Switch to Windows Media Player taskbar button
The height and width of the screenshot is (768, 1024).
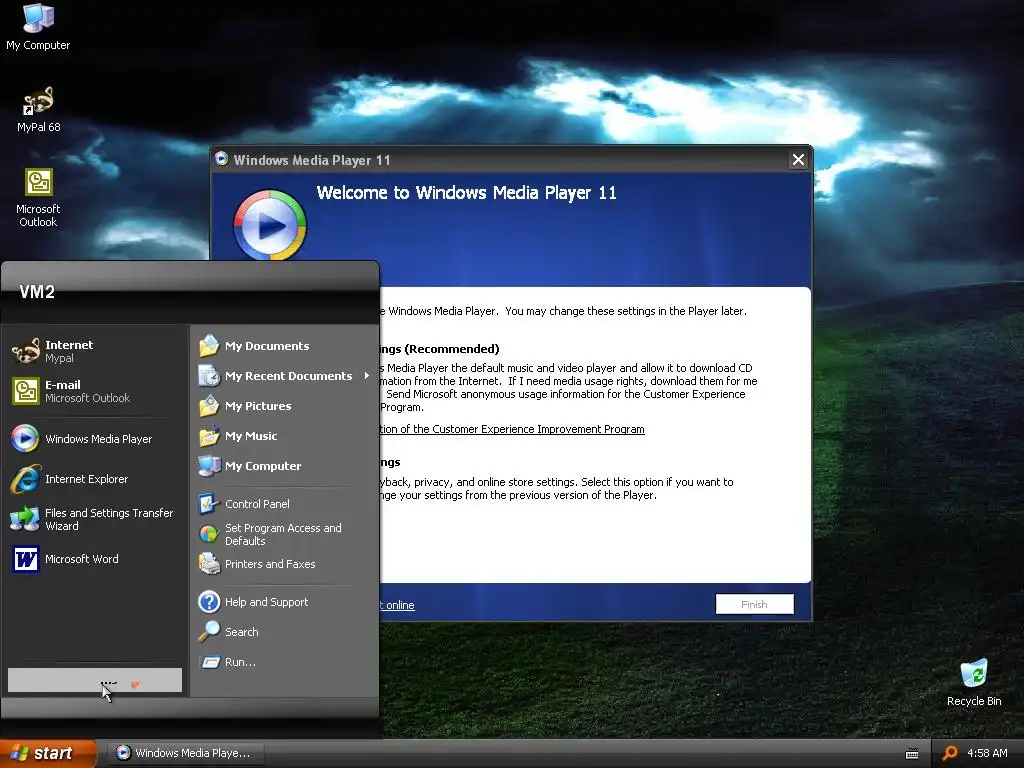[x=184, y=753]
